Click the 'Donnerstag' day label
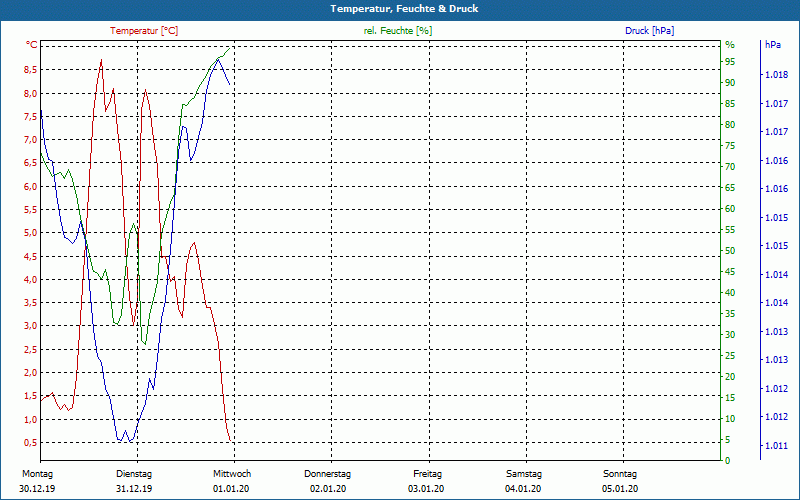 (x=328, y=474)
